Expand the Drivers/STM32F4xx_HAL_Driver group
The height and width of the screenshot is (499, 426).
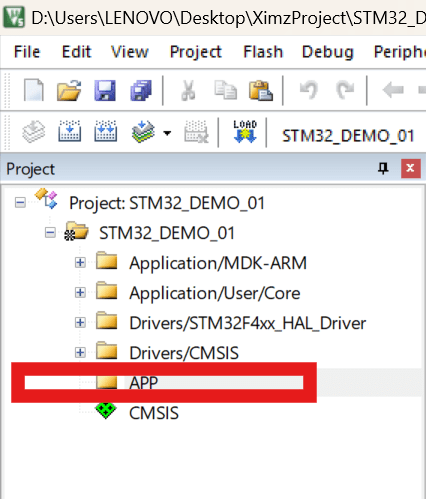80,323
